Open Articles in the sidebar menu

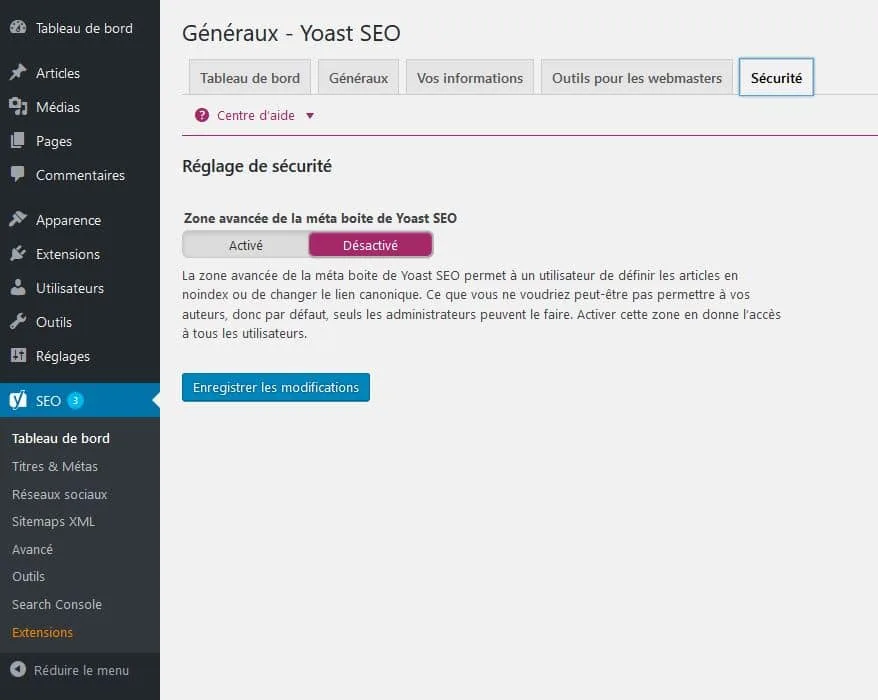pos(80,73)
